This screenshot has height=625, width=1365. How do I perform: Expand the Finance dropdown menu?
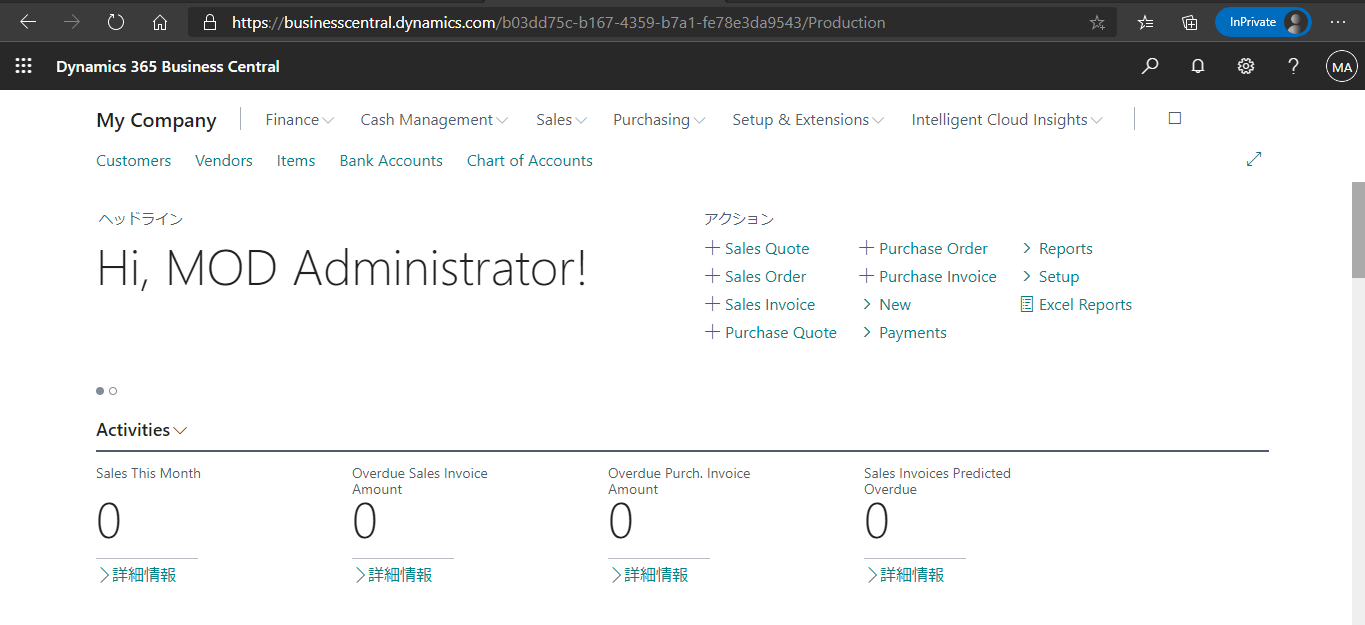click(299, 119)
